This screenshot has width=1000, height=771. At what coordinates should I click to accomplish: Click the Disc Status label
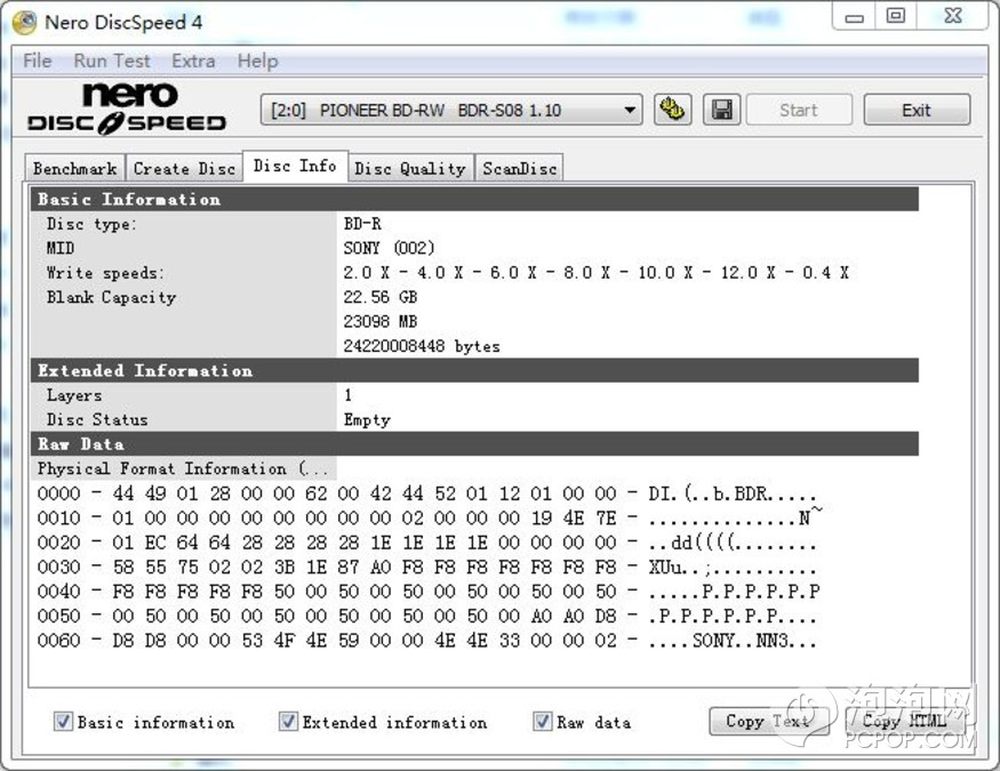97,420
